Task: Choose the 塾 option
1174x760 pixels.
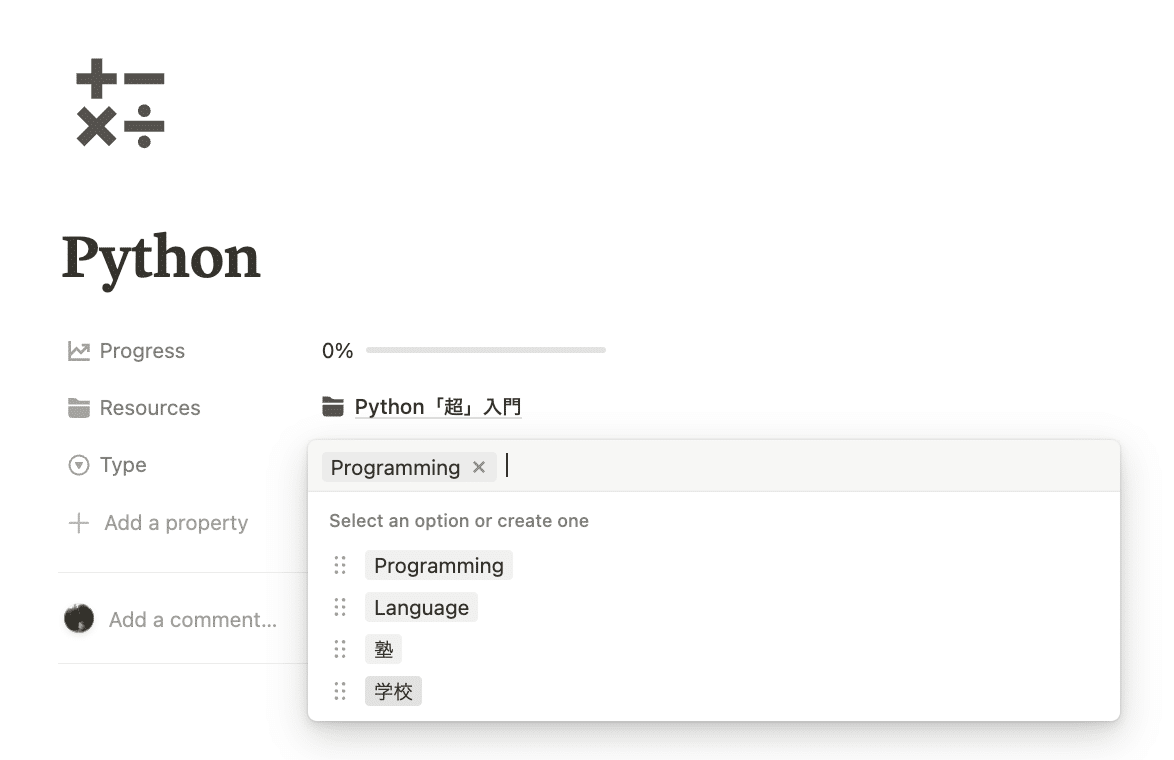Action: click(383, 649)
